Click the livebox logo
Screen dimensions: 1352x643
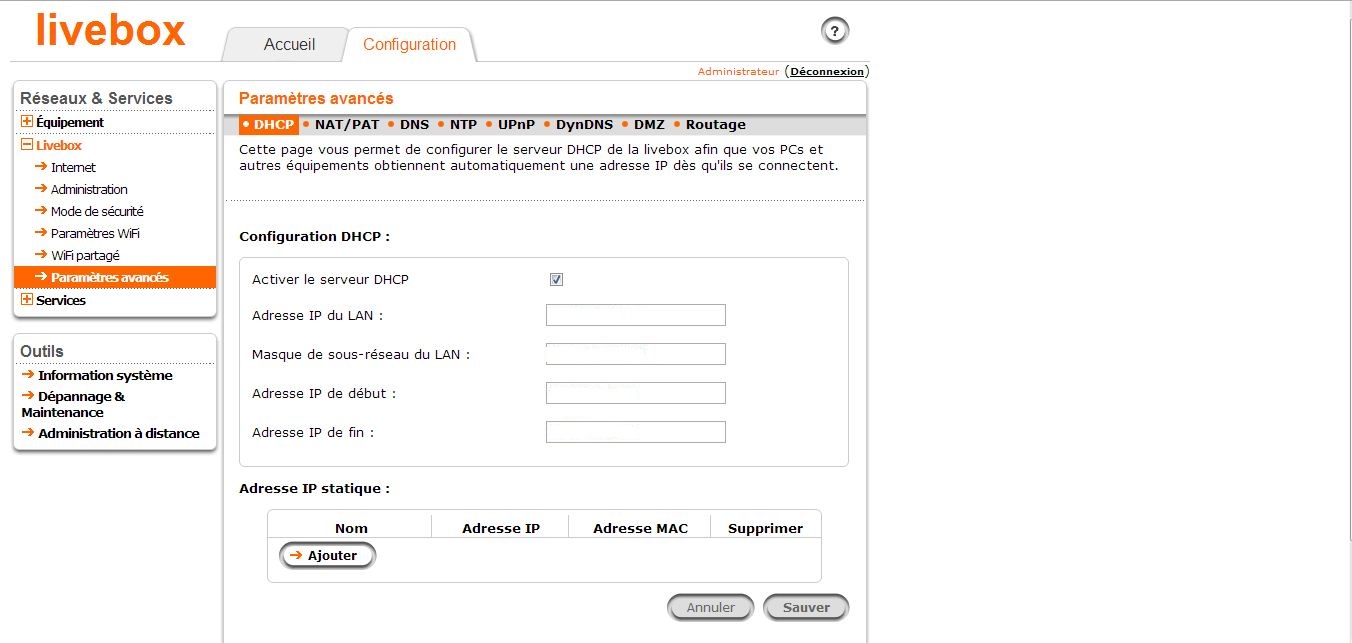pyautogui.click(x=111, y=29)
